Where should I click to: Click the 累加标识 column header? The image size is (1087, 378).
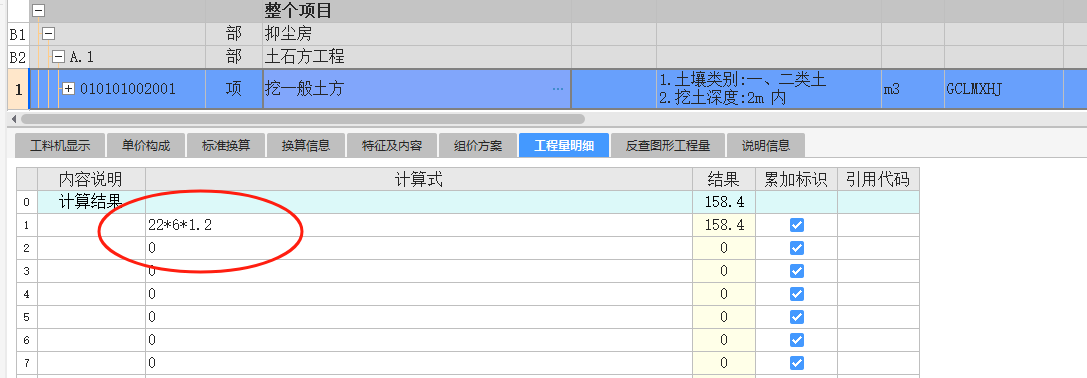click(x=797, y=180)
